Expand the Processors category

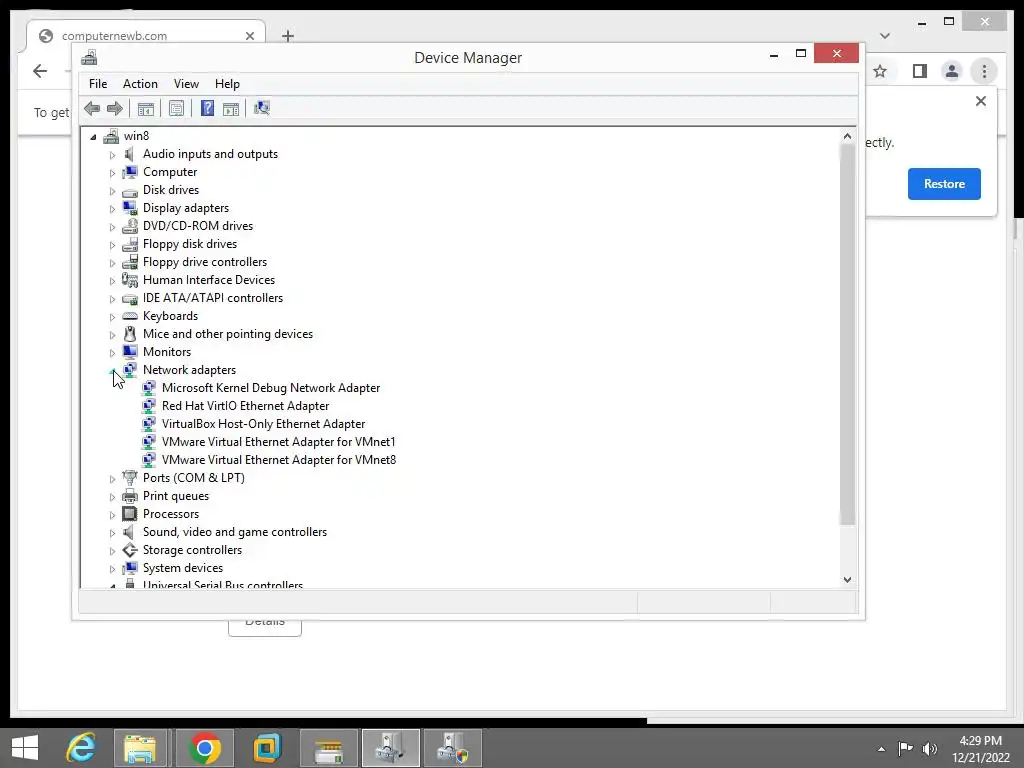[x=112, y=515]
